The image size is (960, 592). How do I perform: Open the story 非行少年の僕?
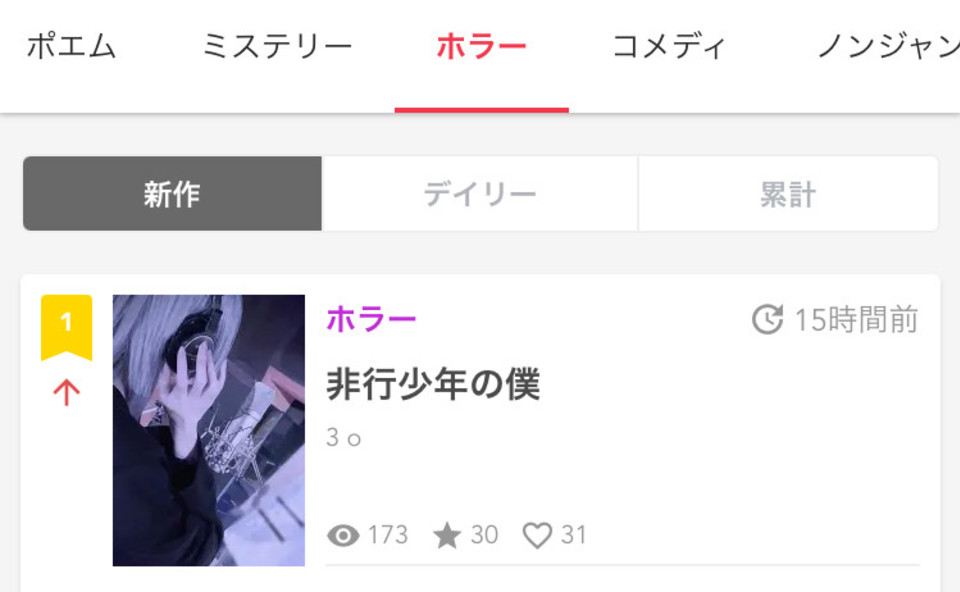[433, 384]
